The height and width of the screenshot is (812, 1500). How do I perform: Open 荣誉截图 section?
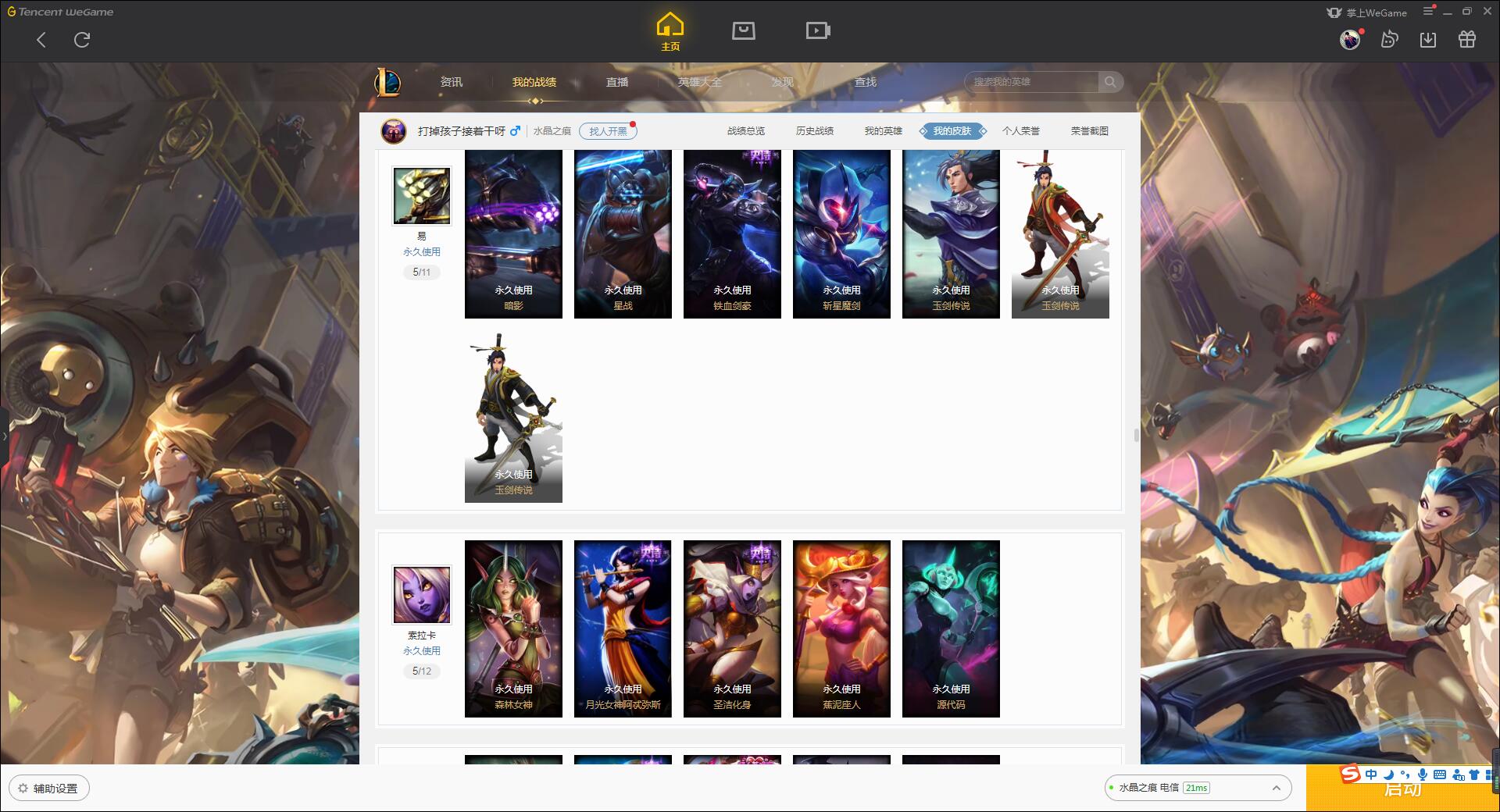tap(1090, 131)
